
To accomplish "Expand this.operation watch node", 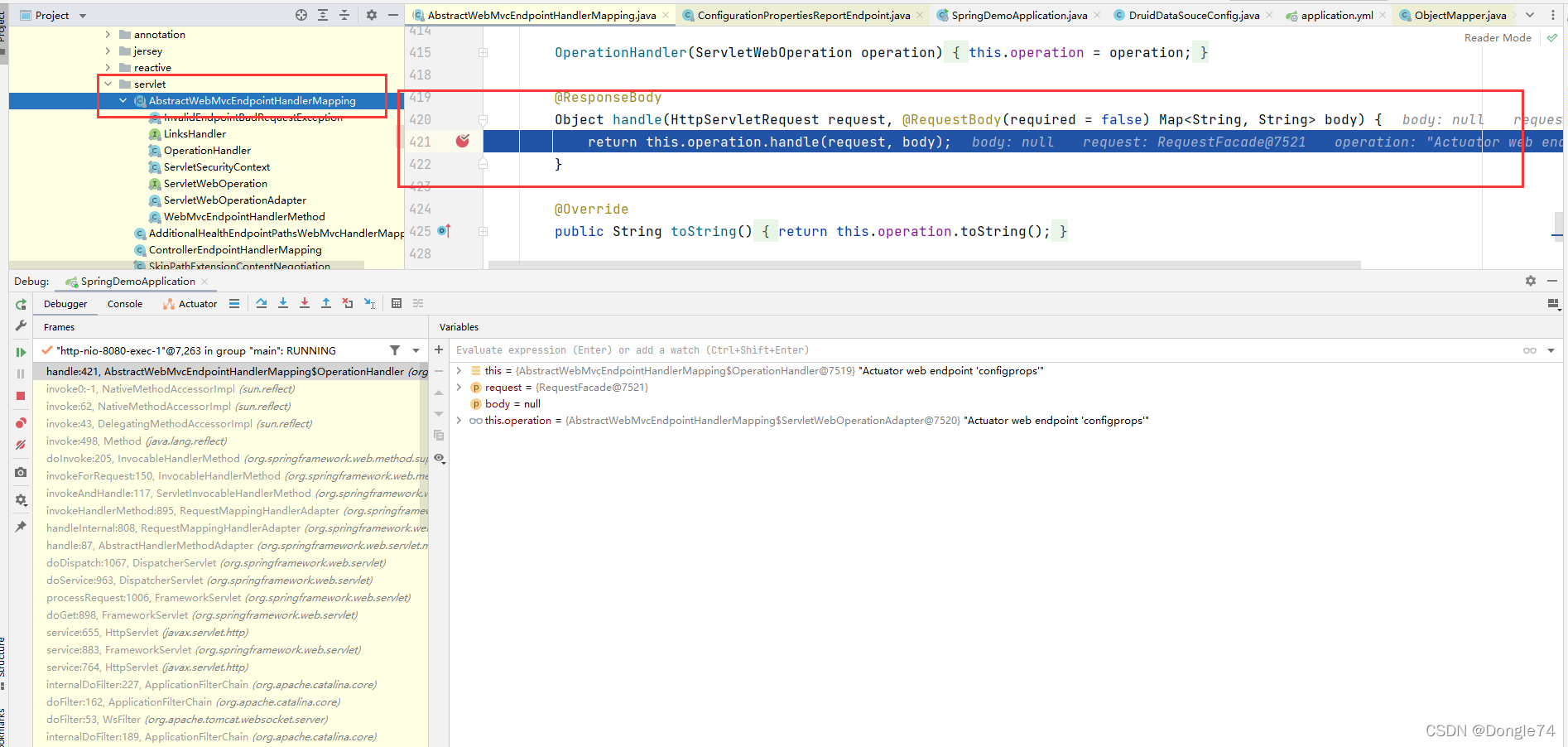I will tap(459, 420).
